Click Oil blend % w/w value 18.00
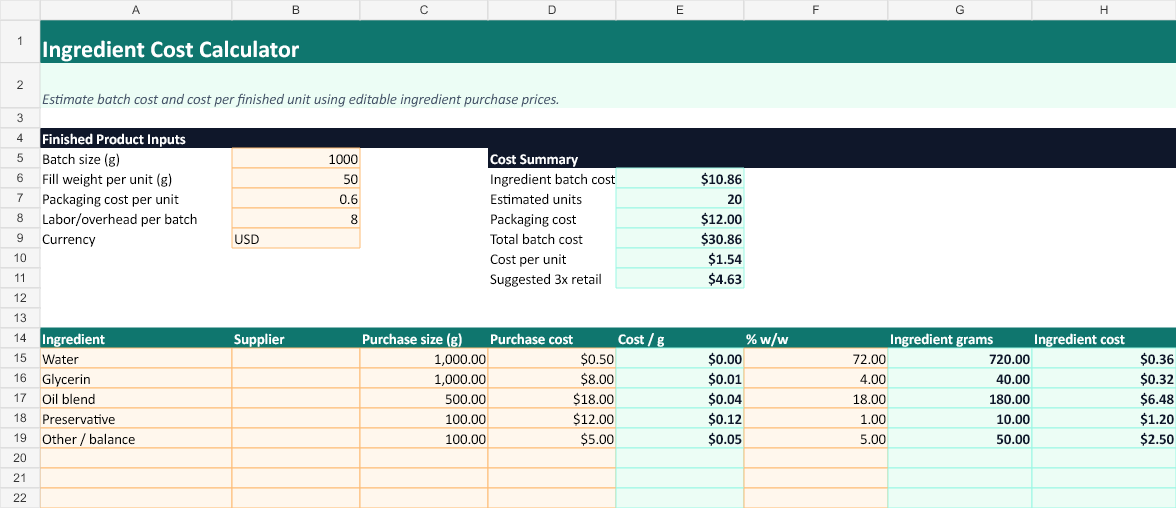Screen dimensions: 1176x508 816,398
